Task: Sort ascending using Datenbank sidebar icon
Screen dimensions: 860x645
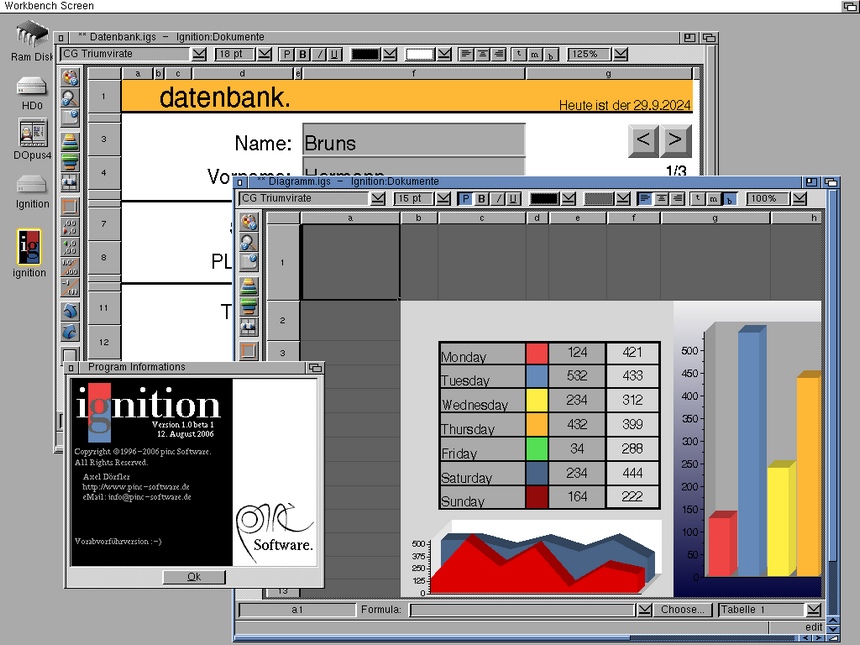Action: [70, 142]
